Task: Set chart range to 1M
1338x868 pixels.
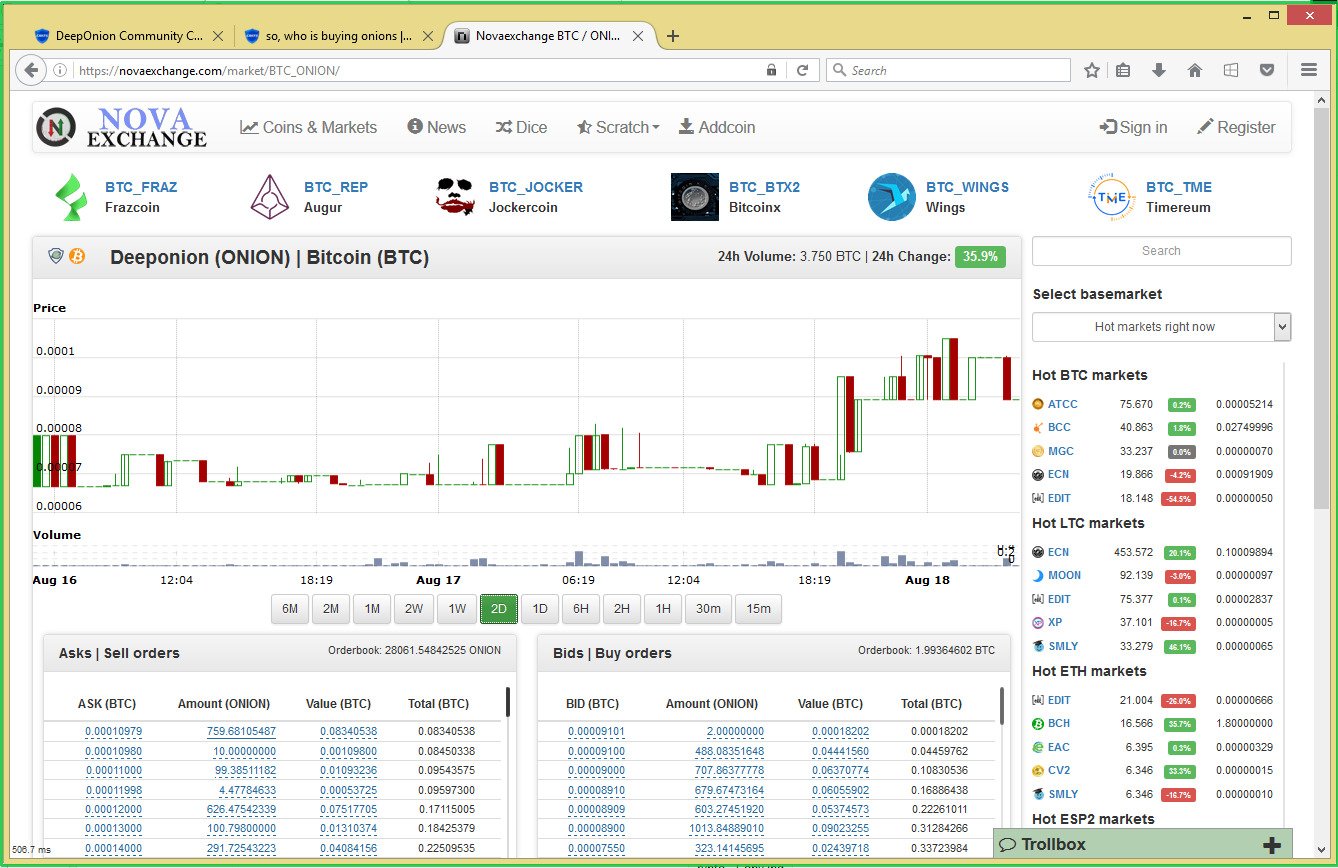Action: point(371,609)
